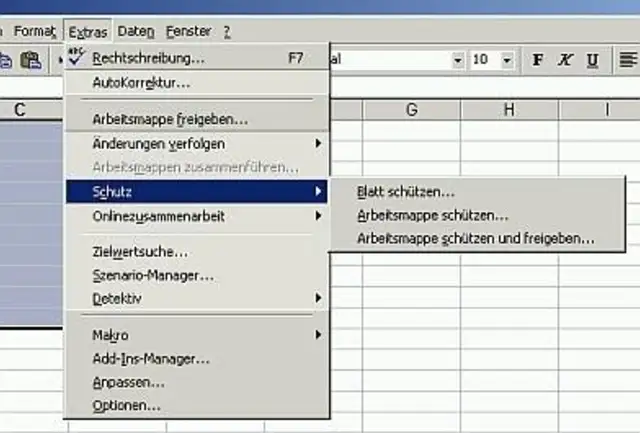The image size is (640, 433).
Task: Click the paste clipboard toolbar icon
Action: click(x=31, y=60)
